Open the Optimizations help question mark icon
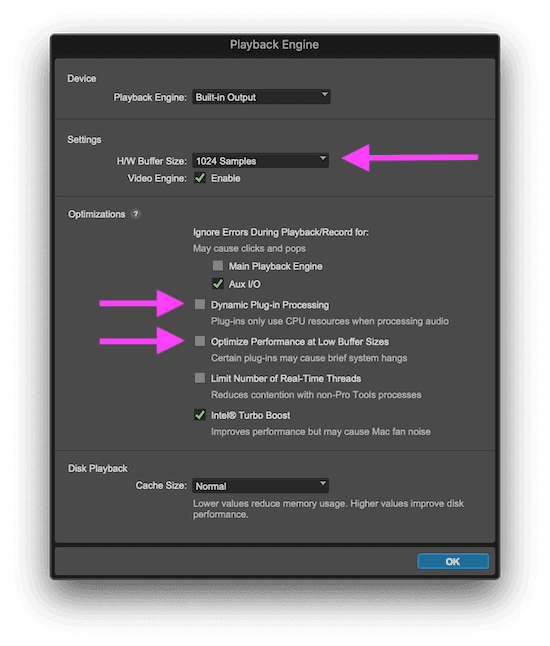Viewport: 550px width, 646px height. (x=136, y=214)
